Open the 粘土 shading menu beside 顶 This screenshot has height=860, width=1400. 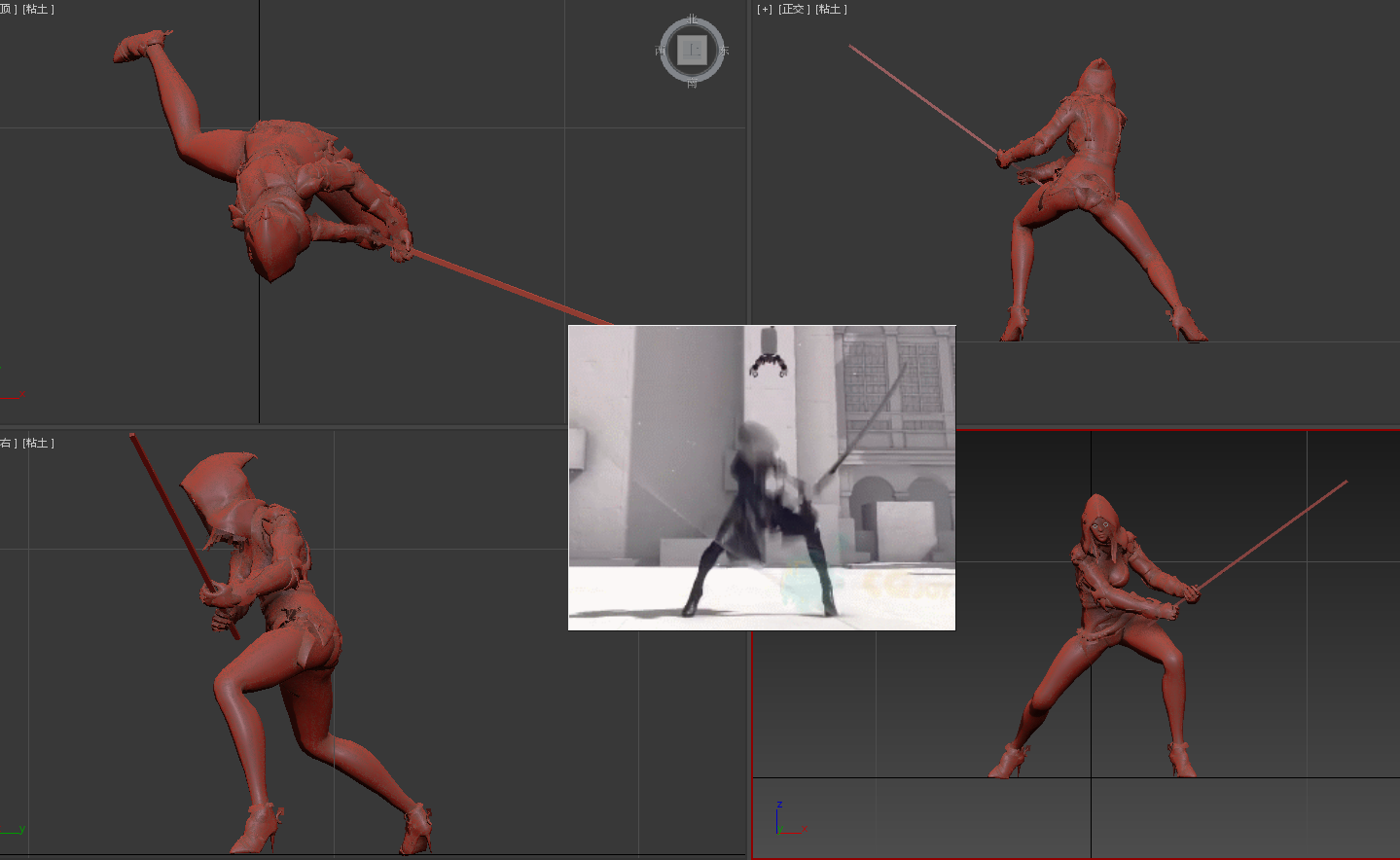click(38, 10)
